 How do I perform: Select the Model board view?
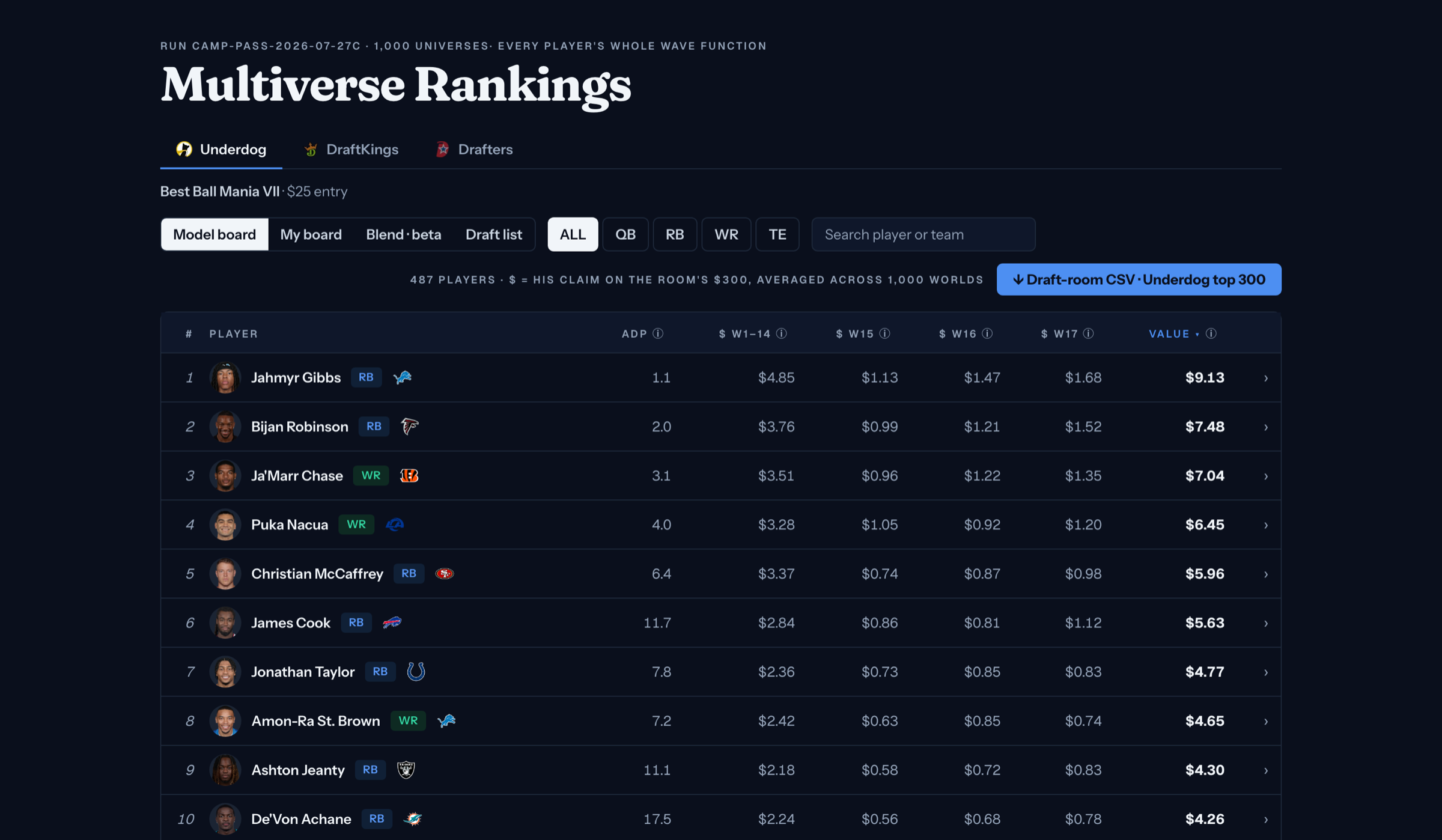(214, 234)
